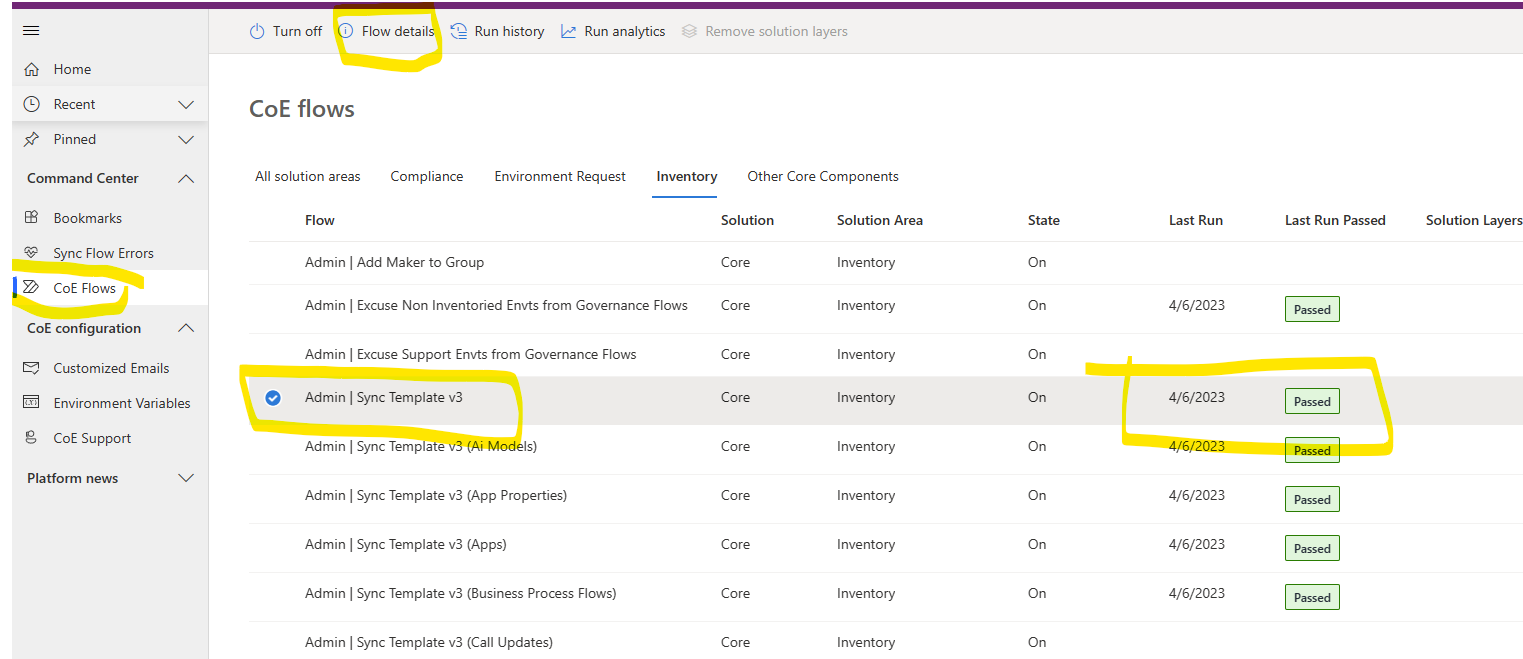Switch to the Compliance tab

point(426,176)
